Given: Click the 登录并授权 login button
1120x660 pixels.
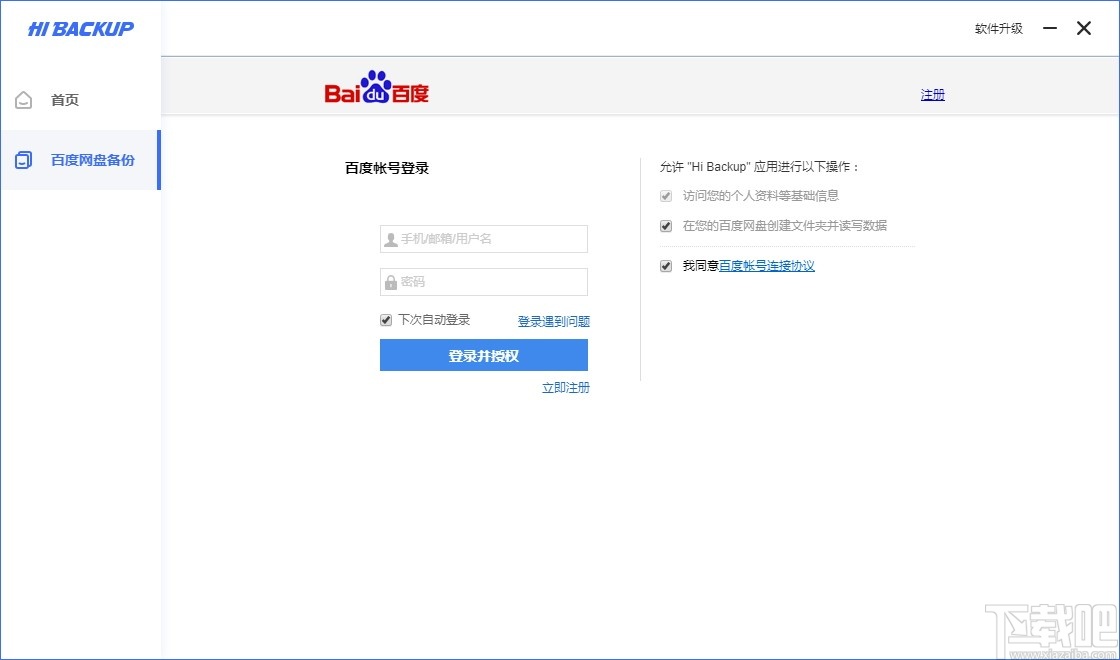Looking at the screenshot, I should coord(483,355).
